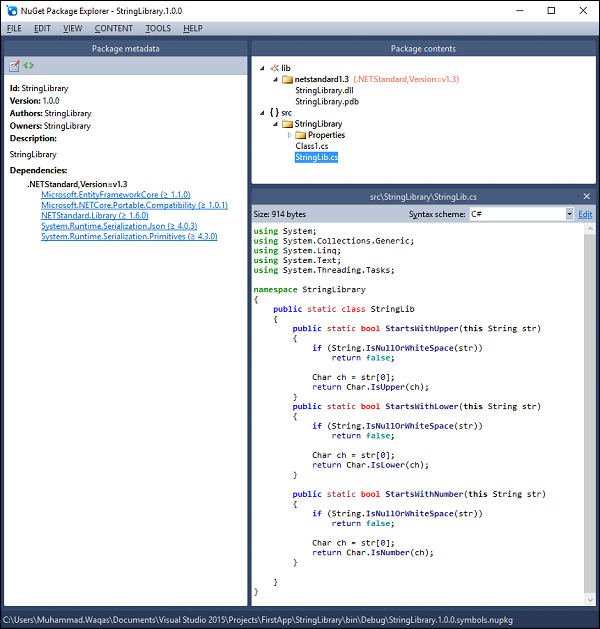Collapse the lib tree node

coord(262,68)
